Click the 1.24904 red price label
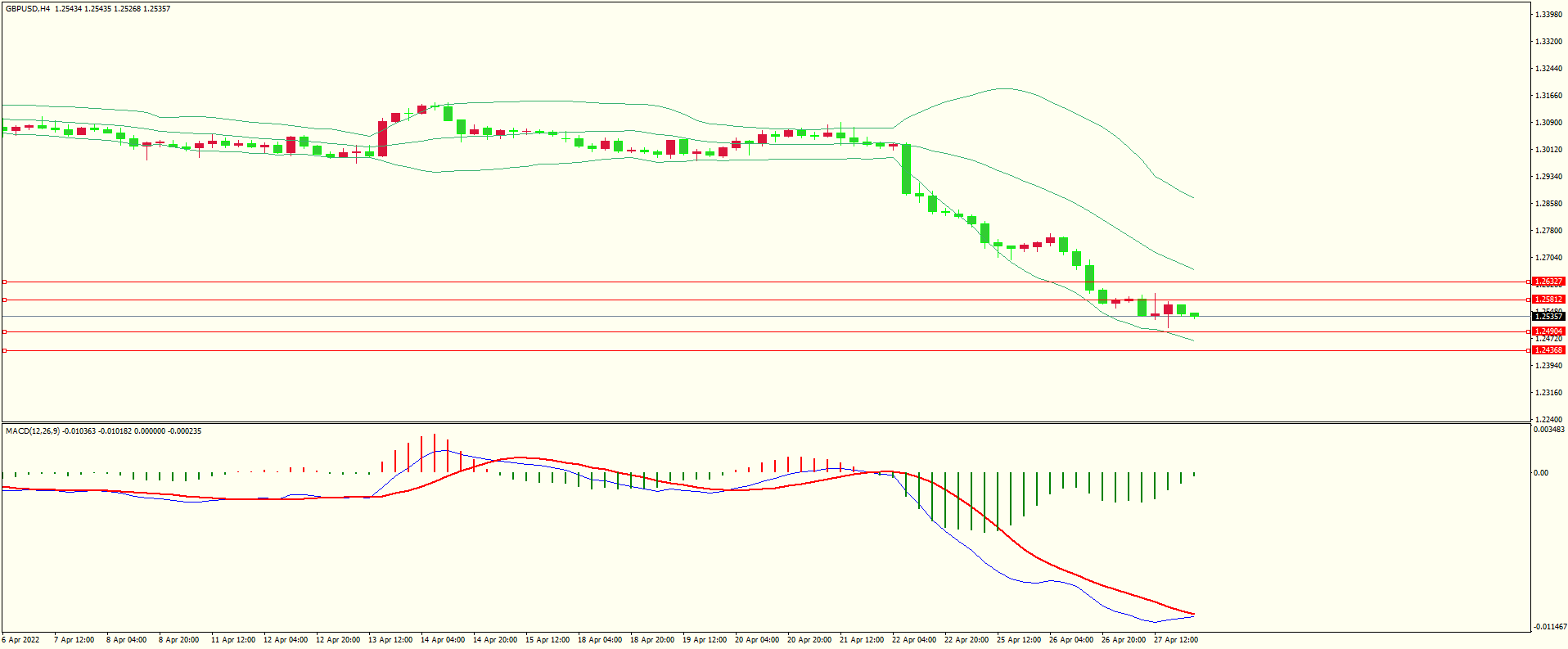The image size is (1568, 649). tap(1548, 331)
